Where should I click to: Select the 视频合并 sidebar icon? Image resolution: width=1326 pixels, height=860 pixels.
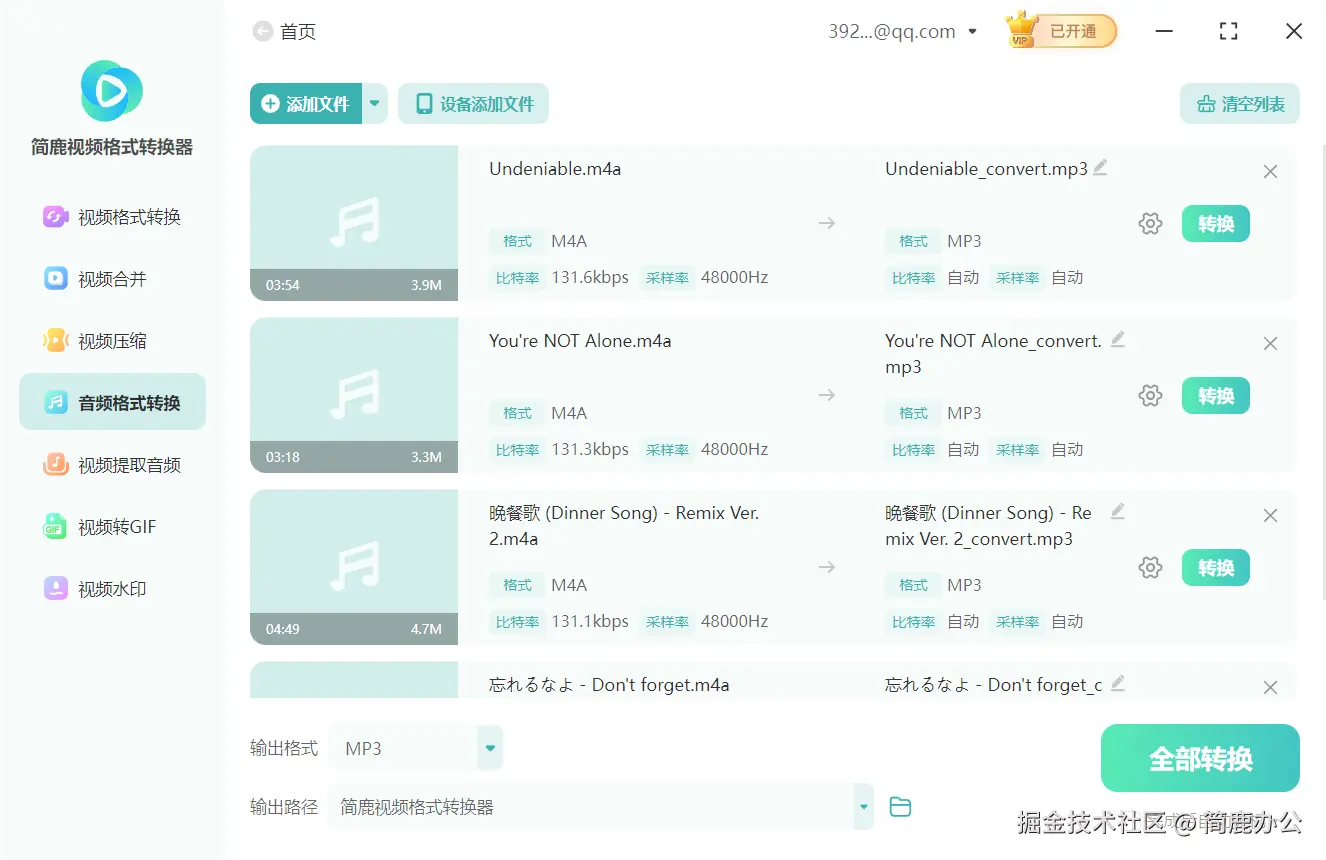click(111, 278)
